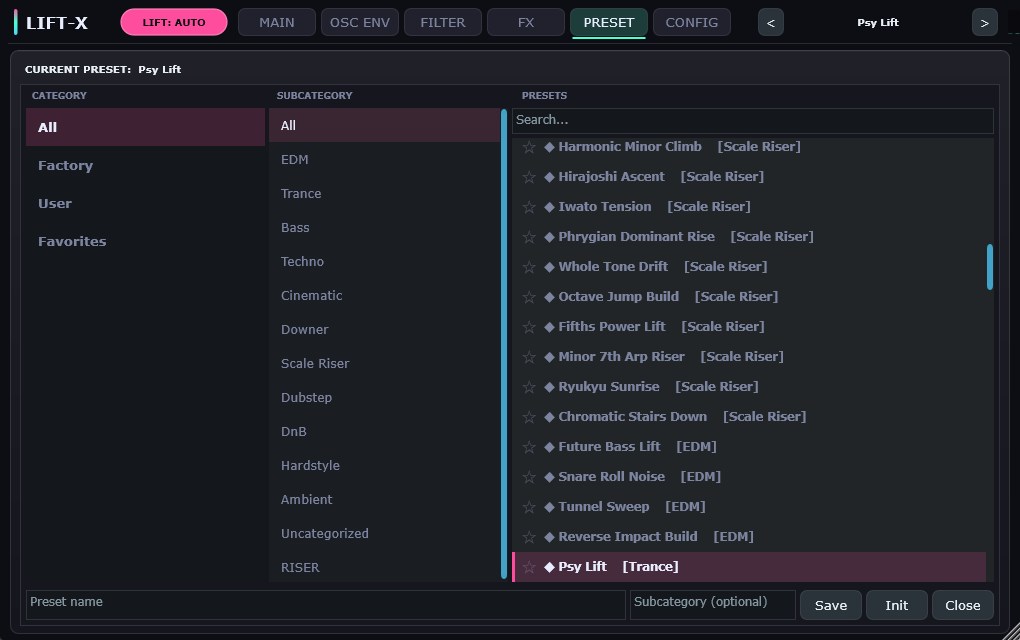
Task: Star the Minor 7th Arp Riser preset
Action: 529,356
